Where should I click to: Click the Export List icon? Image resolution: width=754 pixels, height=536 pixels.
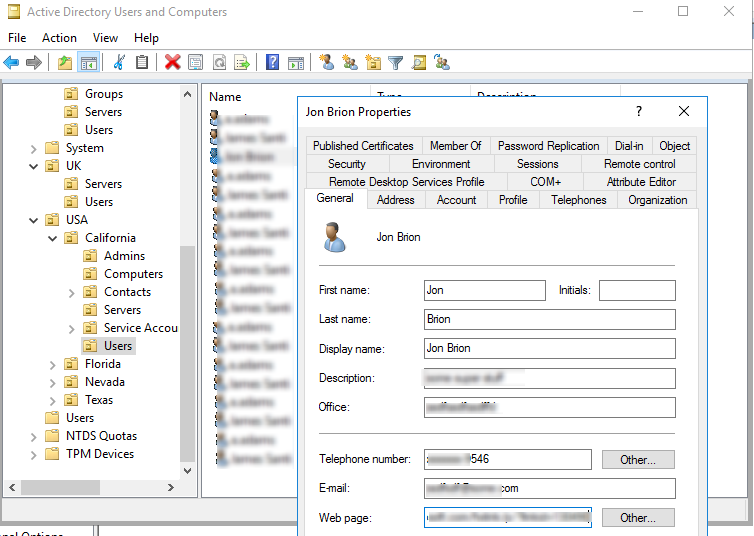[x=242, y=62]
